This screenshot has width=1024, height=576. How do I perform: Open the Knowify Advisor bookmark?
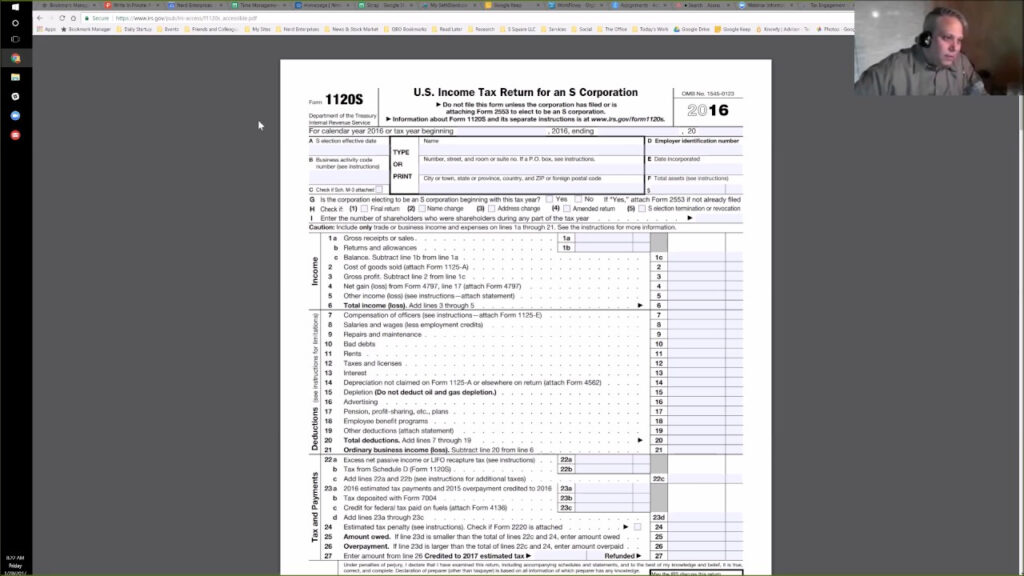(x=782, y=29)
